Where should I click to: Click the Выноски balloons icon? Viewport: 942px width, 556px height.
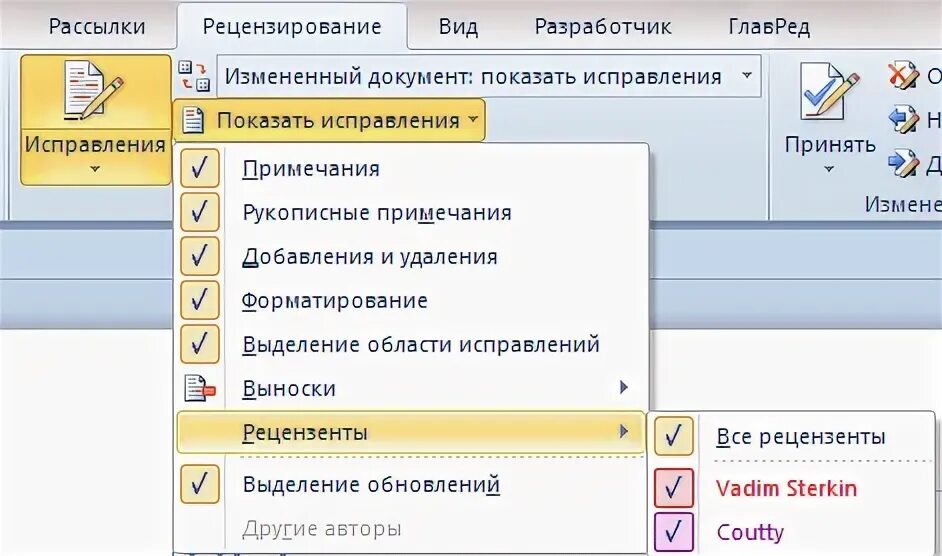(x=199, y=388)
